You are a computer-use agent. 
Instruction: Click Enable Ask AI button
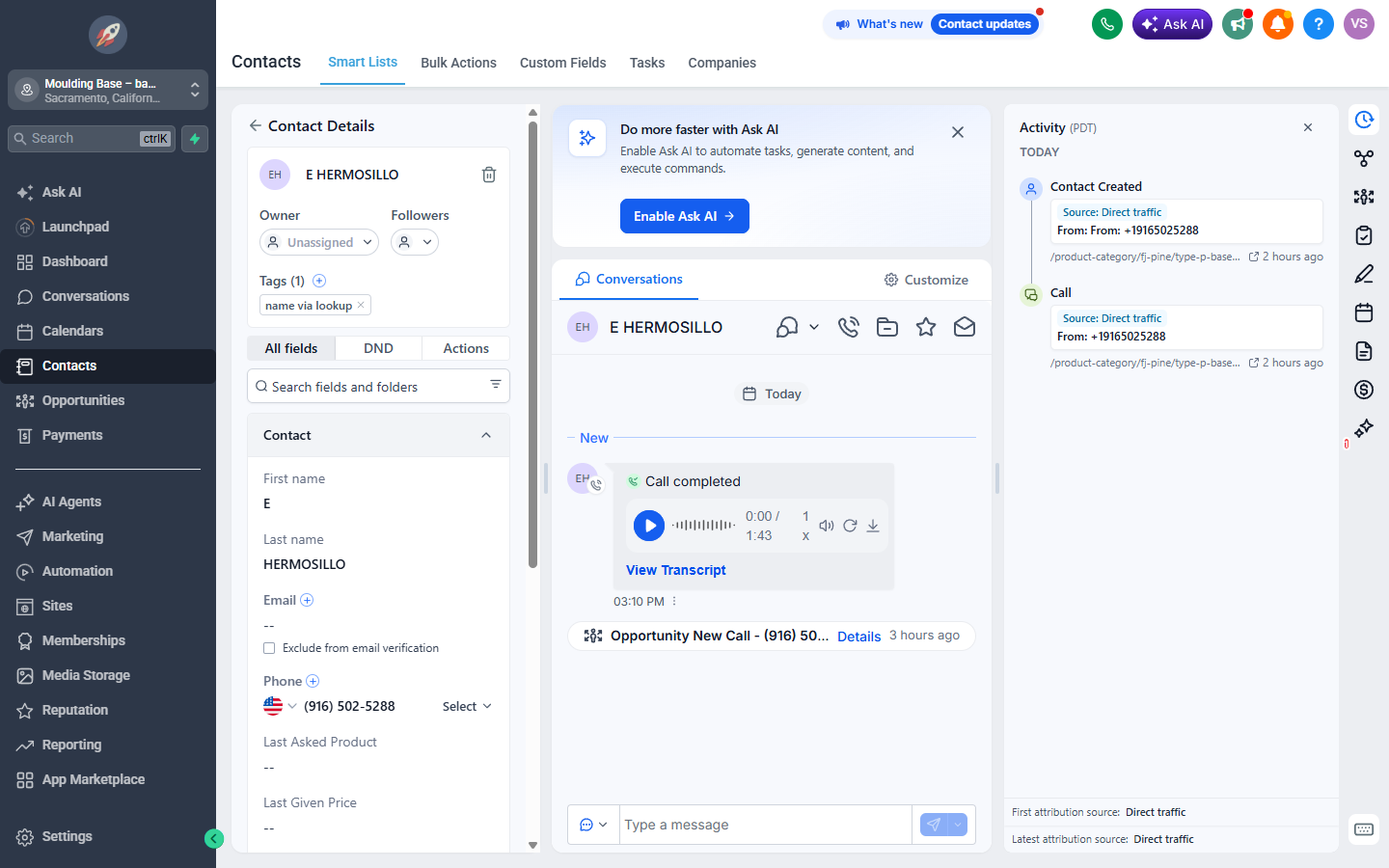pos(685,216)
